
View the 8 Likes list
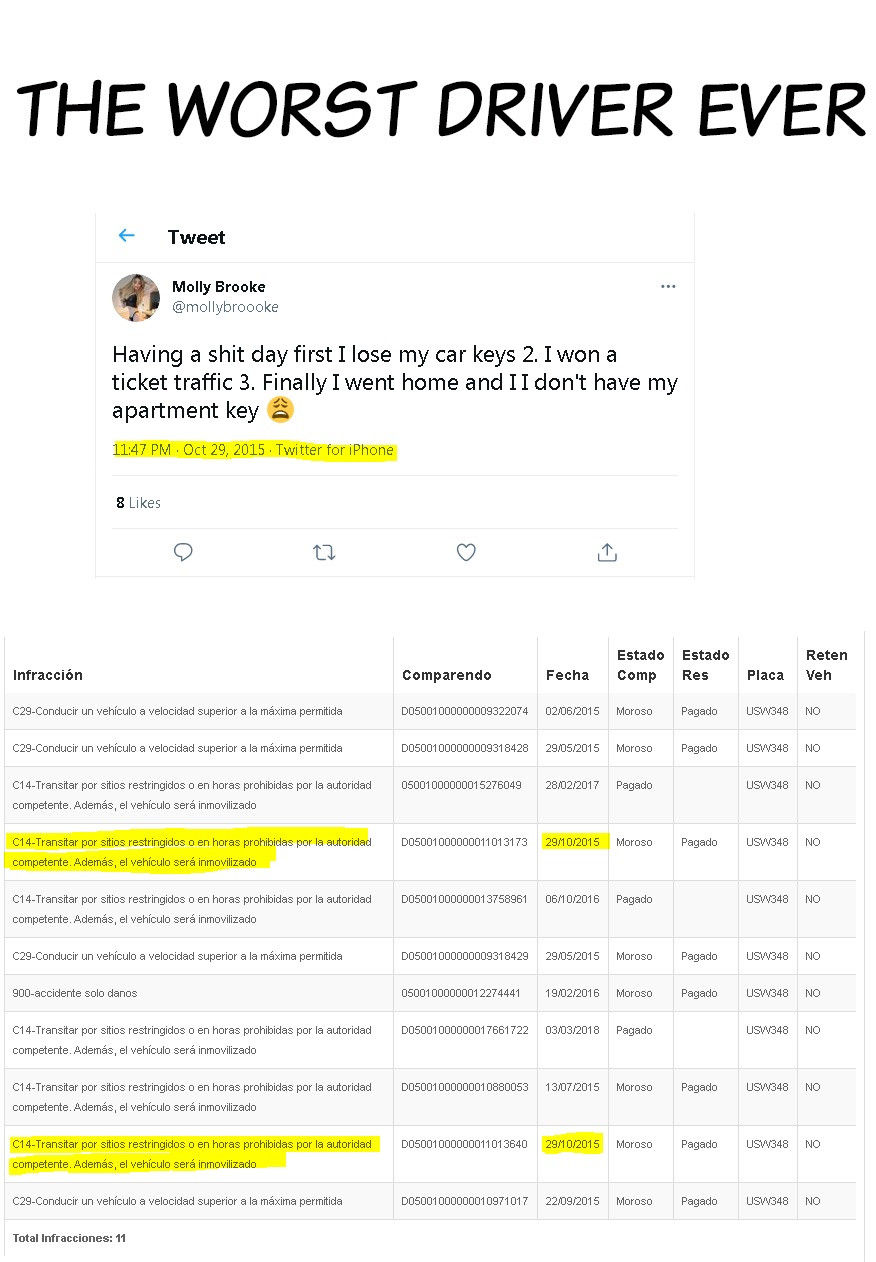coord(138,503)
